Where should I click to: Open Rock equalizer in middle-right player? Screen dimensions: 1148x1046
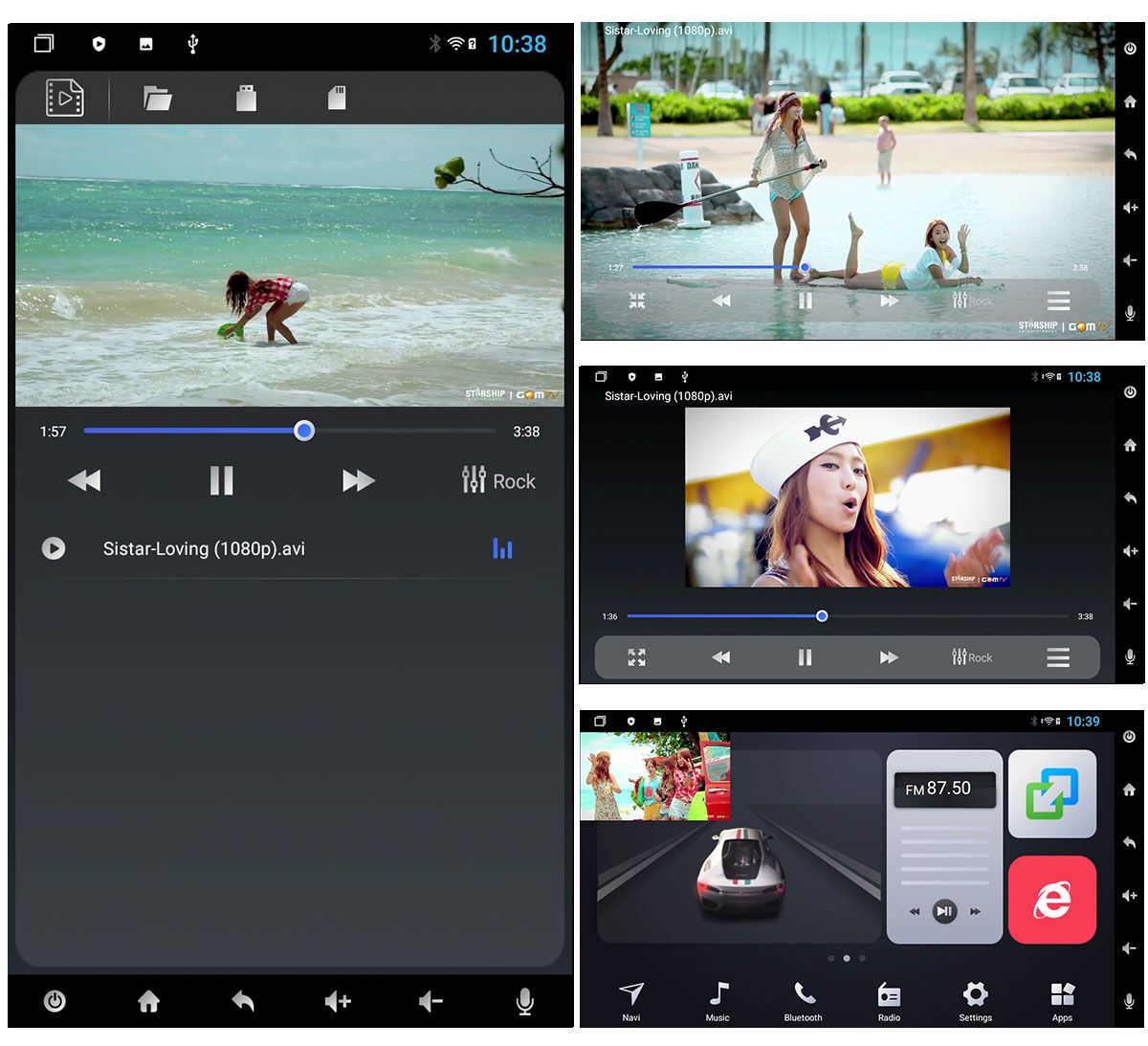(x=972, y=657)
